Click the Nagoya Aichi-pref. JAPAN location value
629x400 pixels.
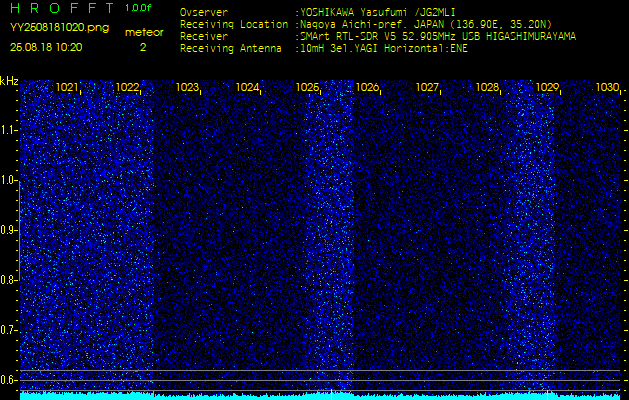tap(426, 24)
